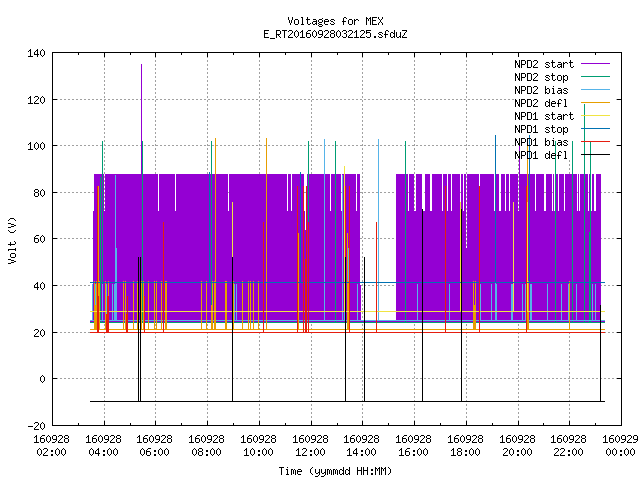Viewport: 640px width, 480px height.
Task: Click the 'NPD2 bias' legend label
Action: click(541, 90)
